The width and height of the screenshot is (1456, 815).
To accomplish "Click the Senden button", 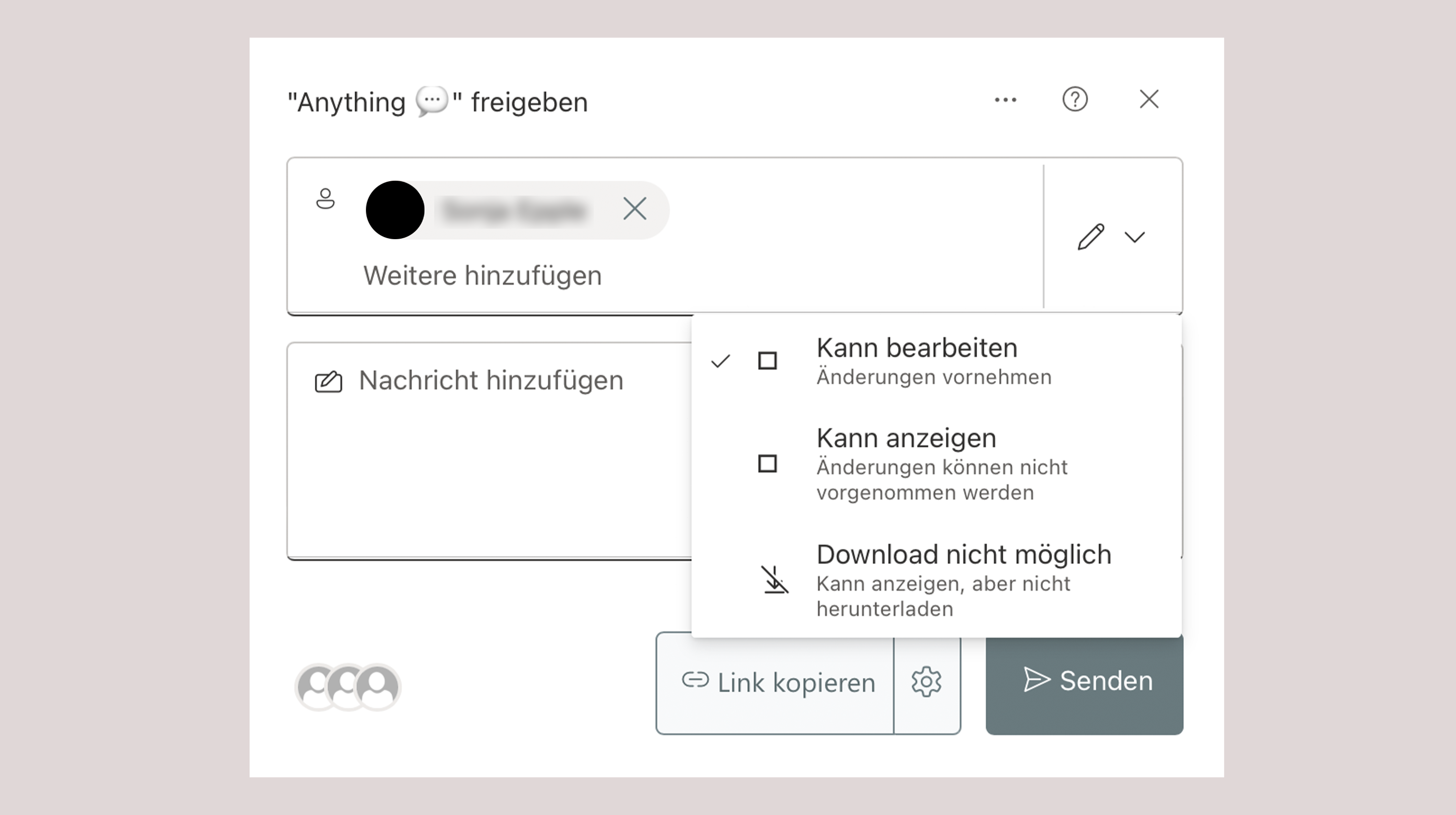I will pyautogui.click(x=1084, y=682).
